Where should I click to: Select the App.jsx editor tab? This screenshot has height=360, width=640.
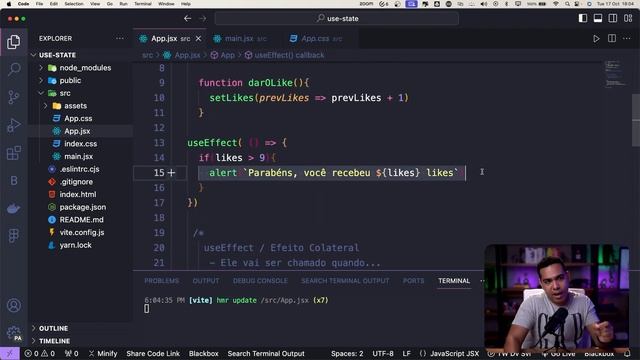pyautogui.click(x=170, y=38)
